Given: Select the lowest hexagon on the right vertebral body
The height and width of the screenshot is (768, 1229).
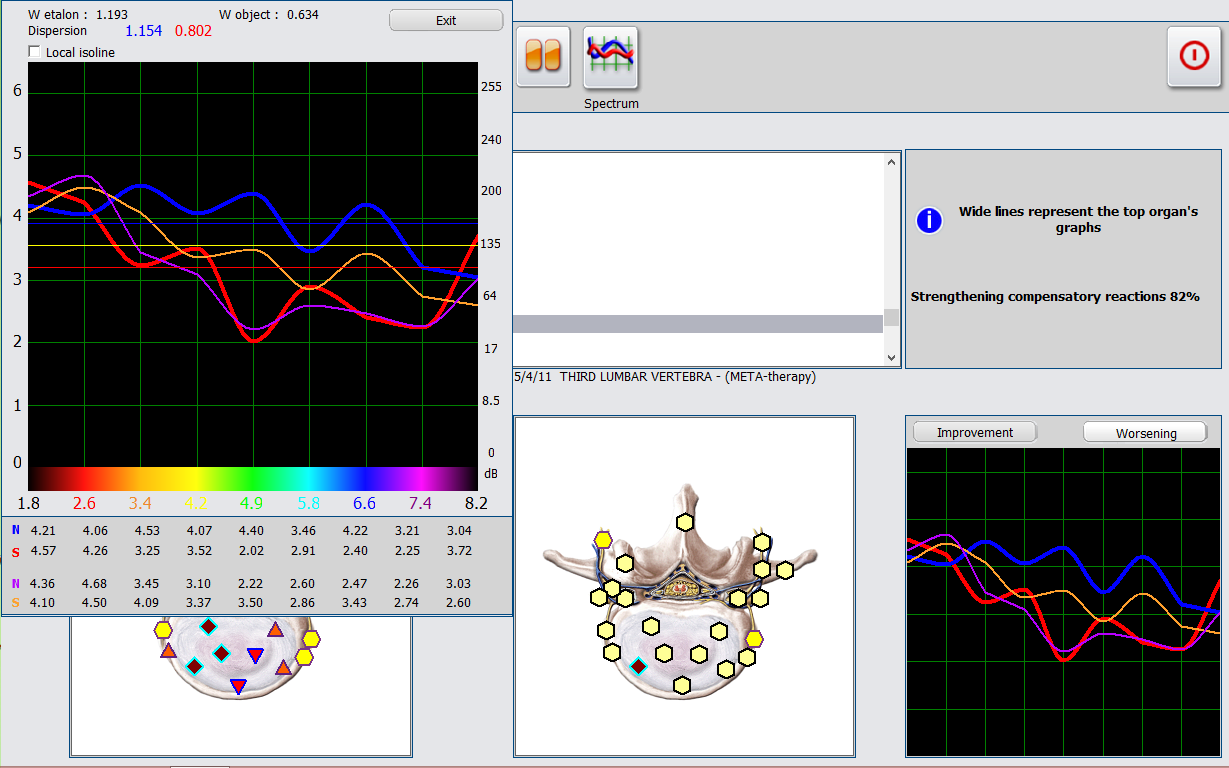Looking at the screenshot, I should 682,685.
